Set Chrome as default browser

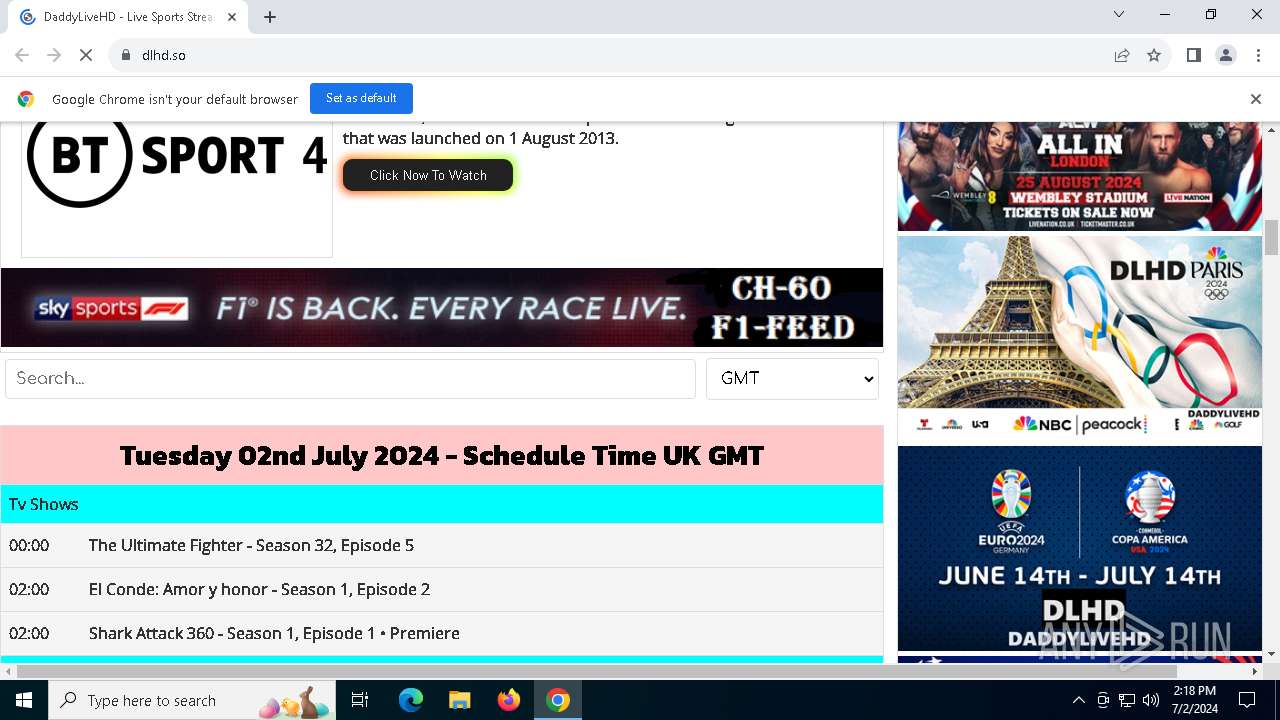[361, 98]
